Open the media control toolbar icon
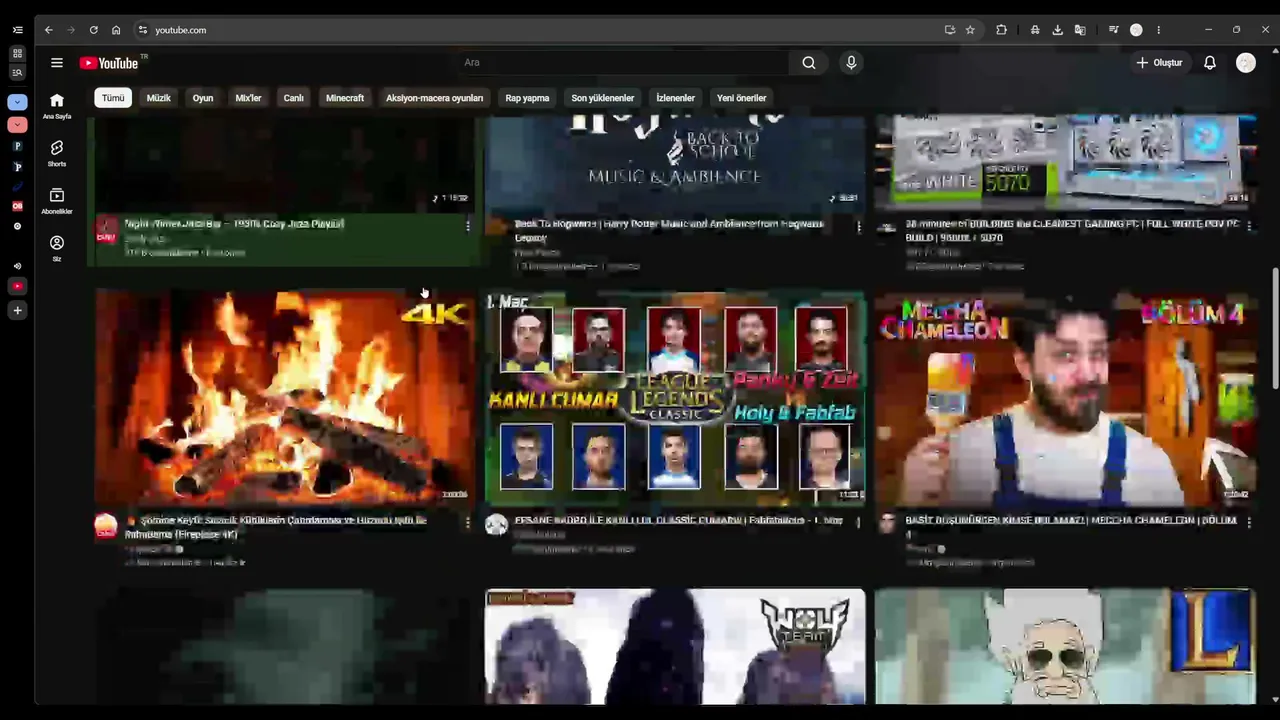Viewport: 1280px width, 720px height. (x=1113, y=30)
